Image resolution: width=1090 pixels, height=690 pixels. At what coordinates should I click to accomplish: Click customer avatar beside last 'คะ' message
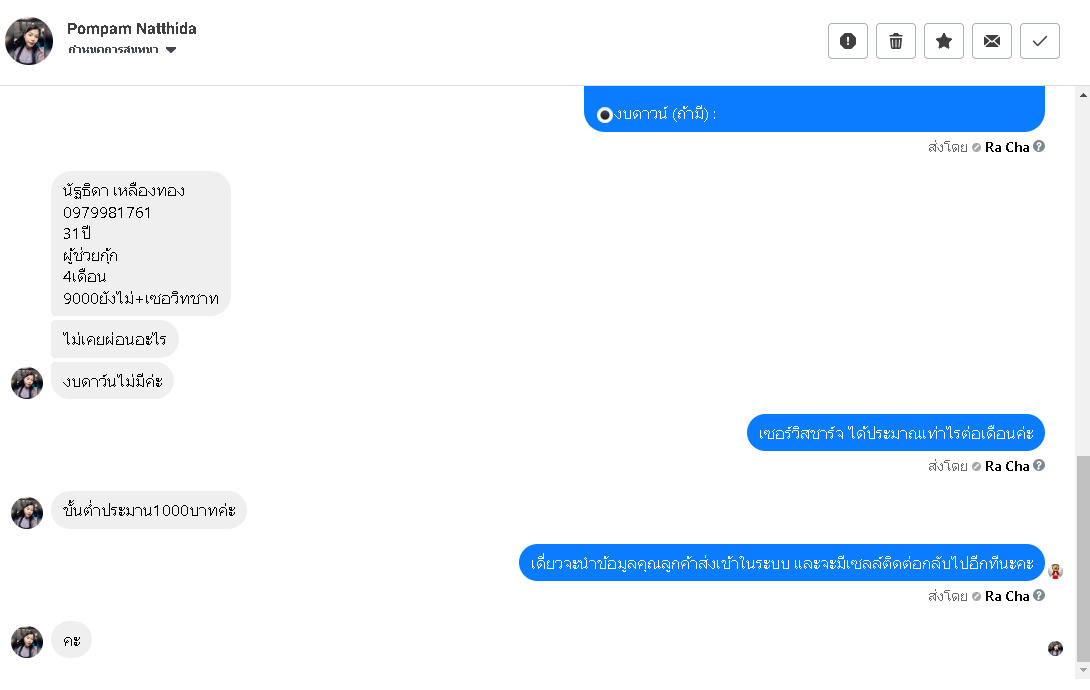click(x=27, y=641)
